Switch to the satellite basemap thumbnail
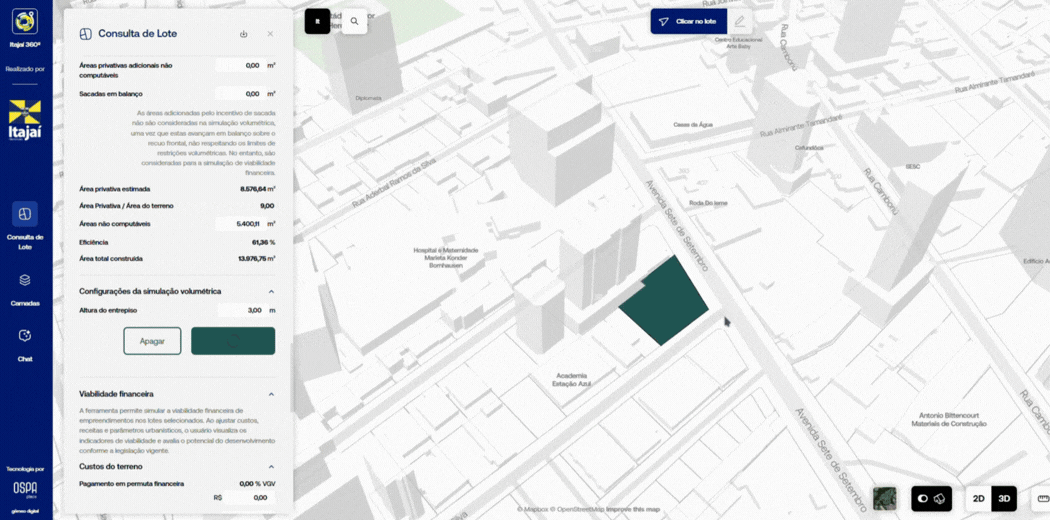 pos(885,499)
